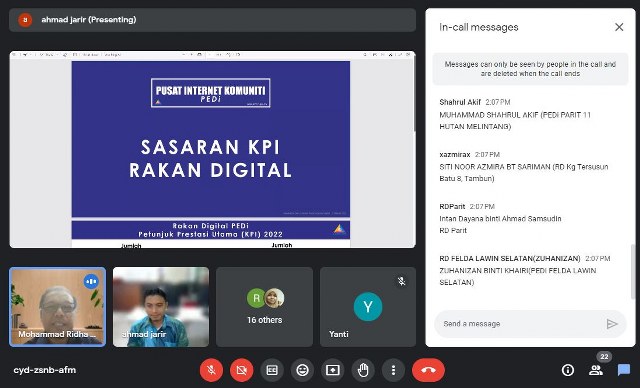640x388 pixels.
Task: Click the ahmad jarir (Presenting) banner
Action: pos(213,20)
